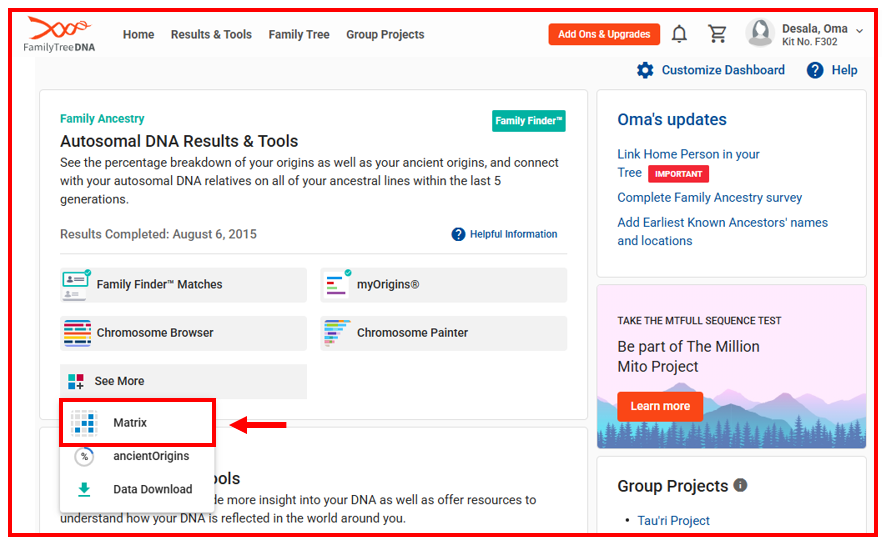Collapse the See More list
Image resolution: width=887 pixels, height=546 pixels.
coord(183,381)
